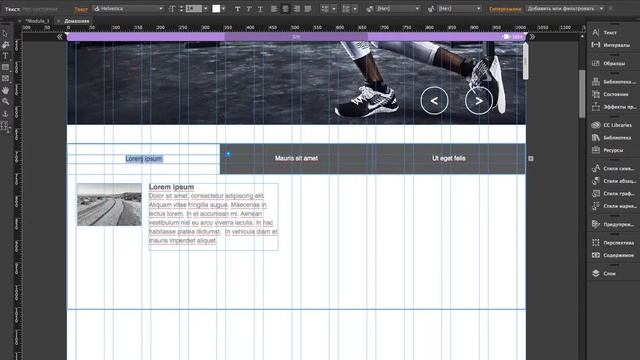This screenshot has height=360, width=640.
Task: Select the Zoom magnifier tool
Action: (5, 101)
